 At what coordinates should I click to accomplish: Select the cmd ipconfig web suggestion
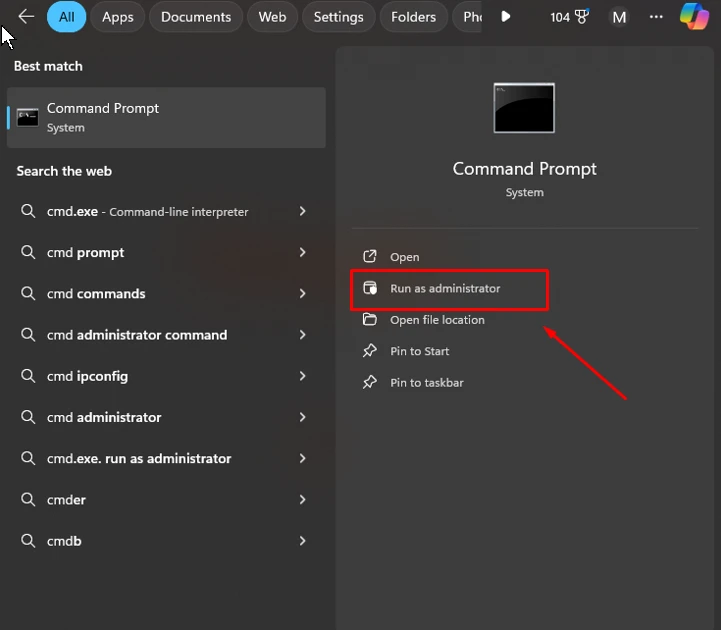pyautogui.click(x=166, y=376)
